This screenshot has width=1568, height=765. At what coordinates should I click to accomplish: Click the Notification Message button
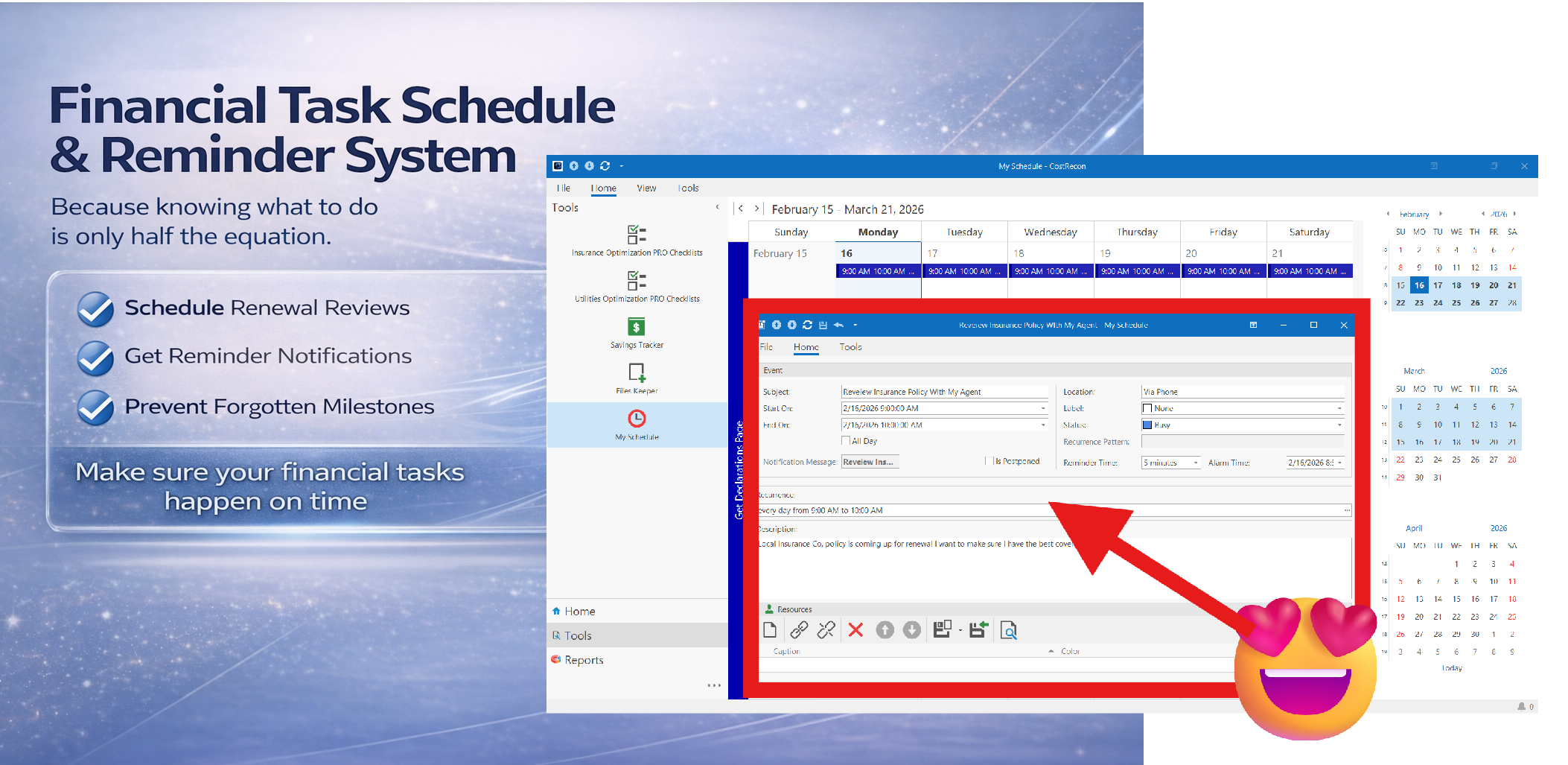(x=870, y=462)
